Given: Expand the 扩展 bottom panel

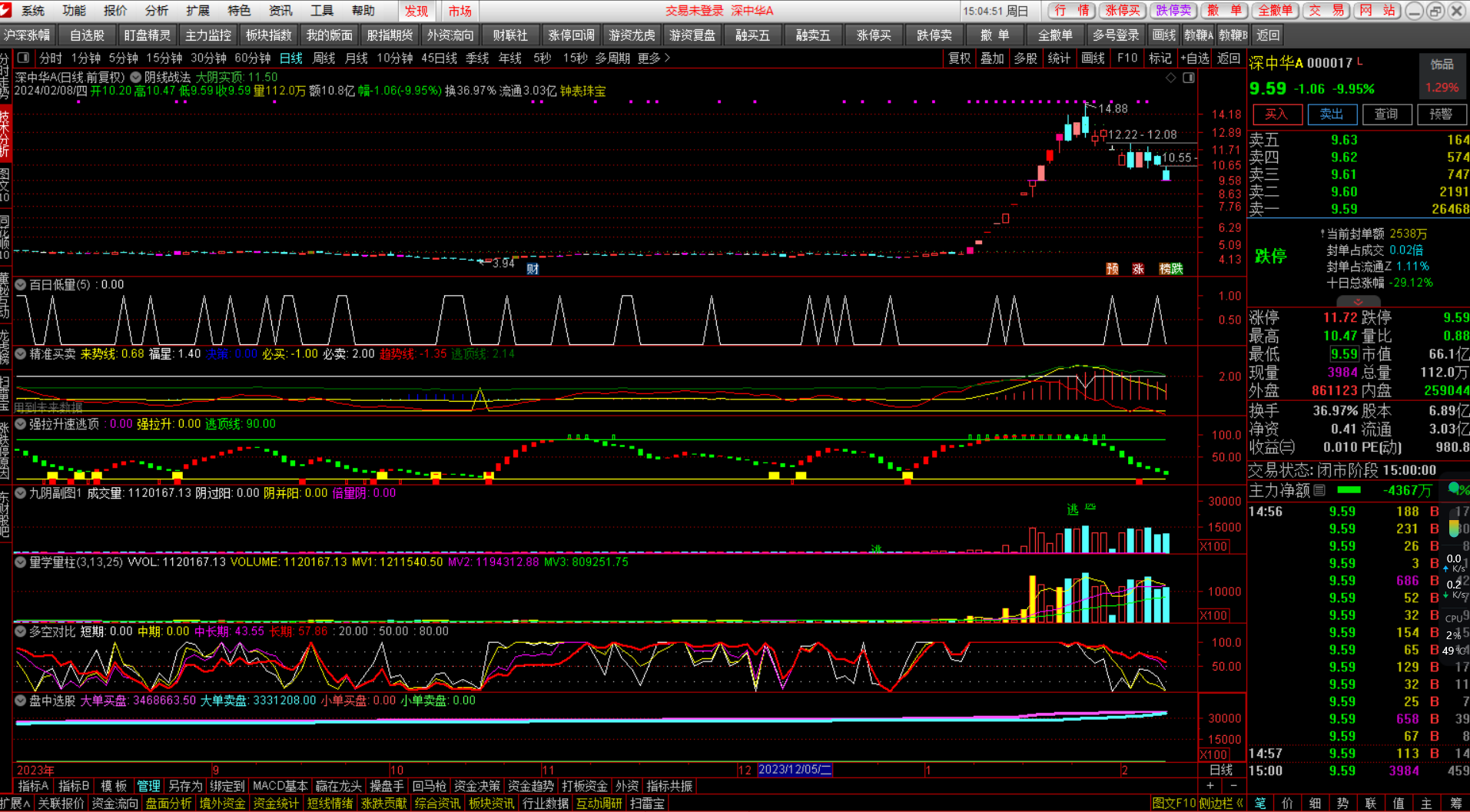Looking at the screenshot, I should click(x=15, y=804).
